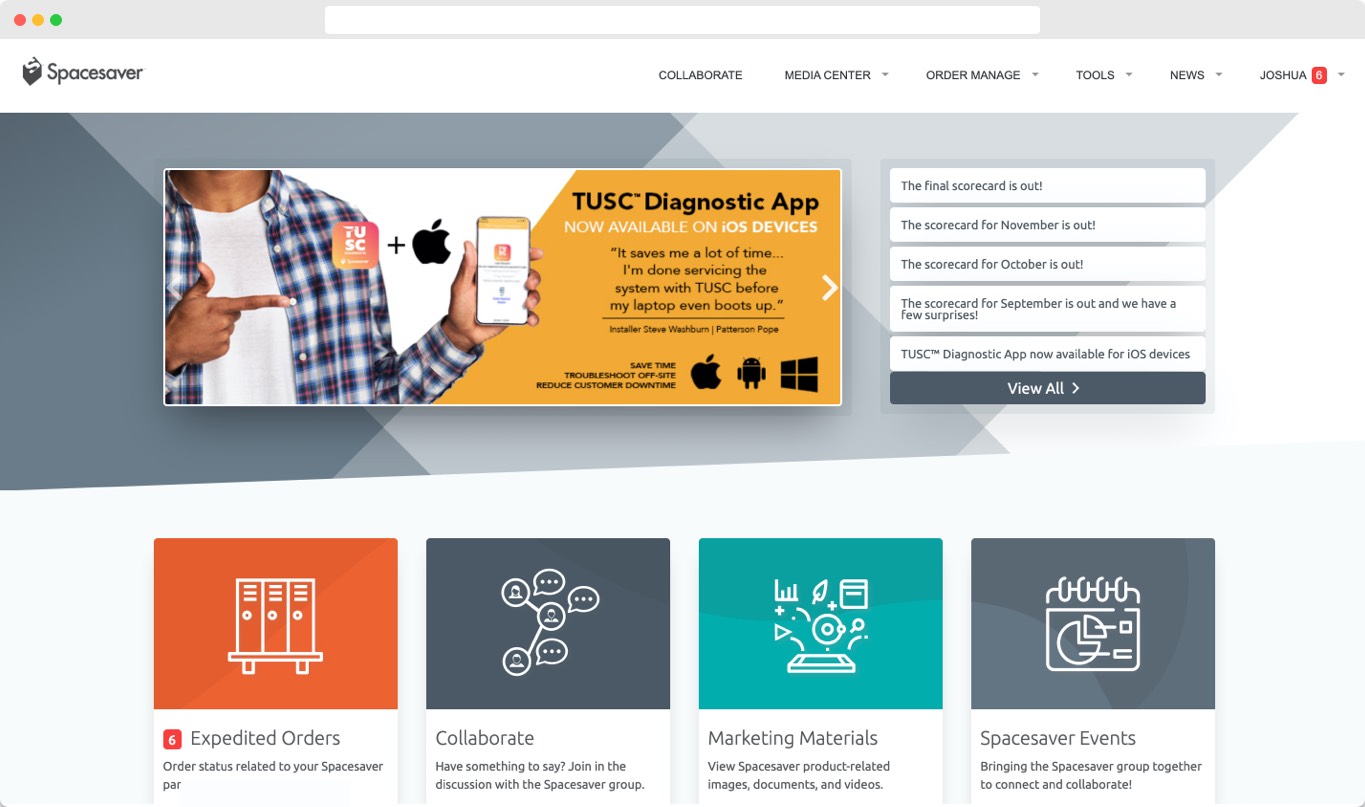Click the Marketing Materials media icon
This screenshot has height=807, width=1365.
point(821,624)
